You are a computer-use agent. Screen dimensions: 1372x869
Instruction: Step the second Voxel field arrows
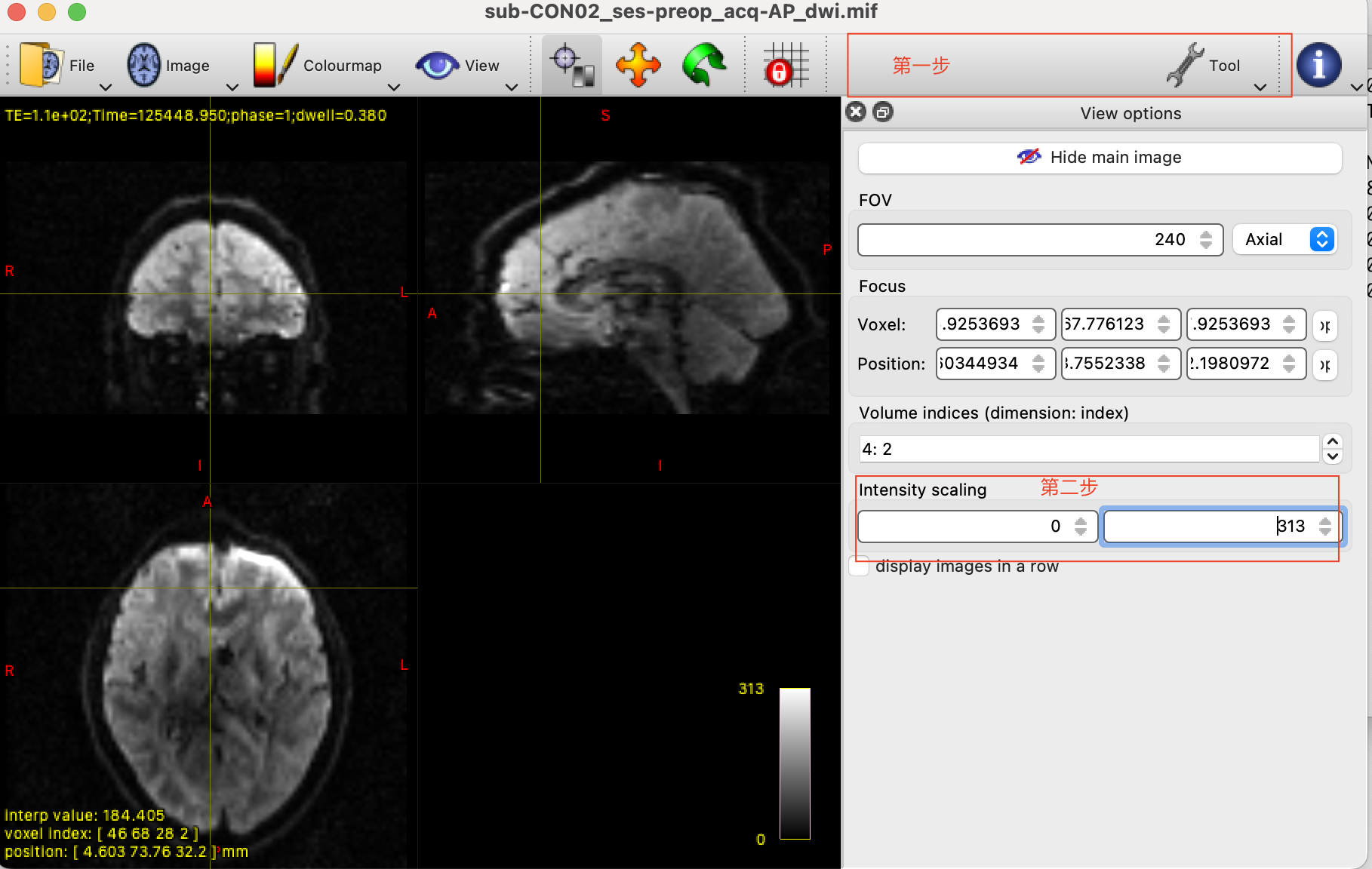pos(1164,324)
